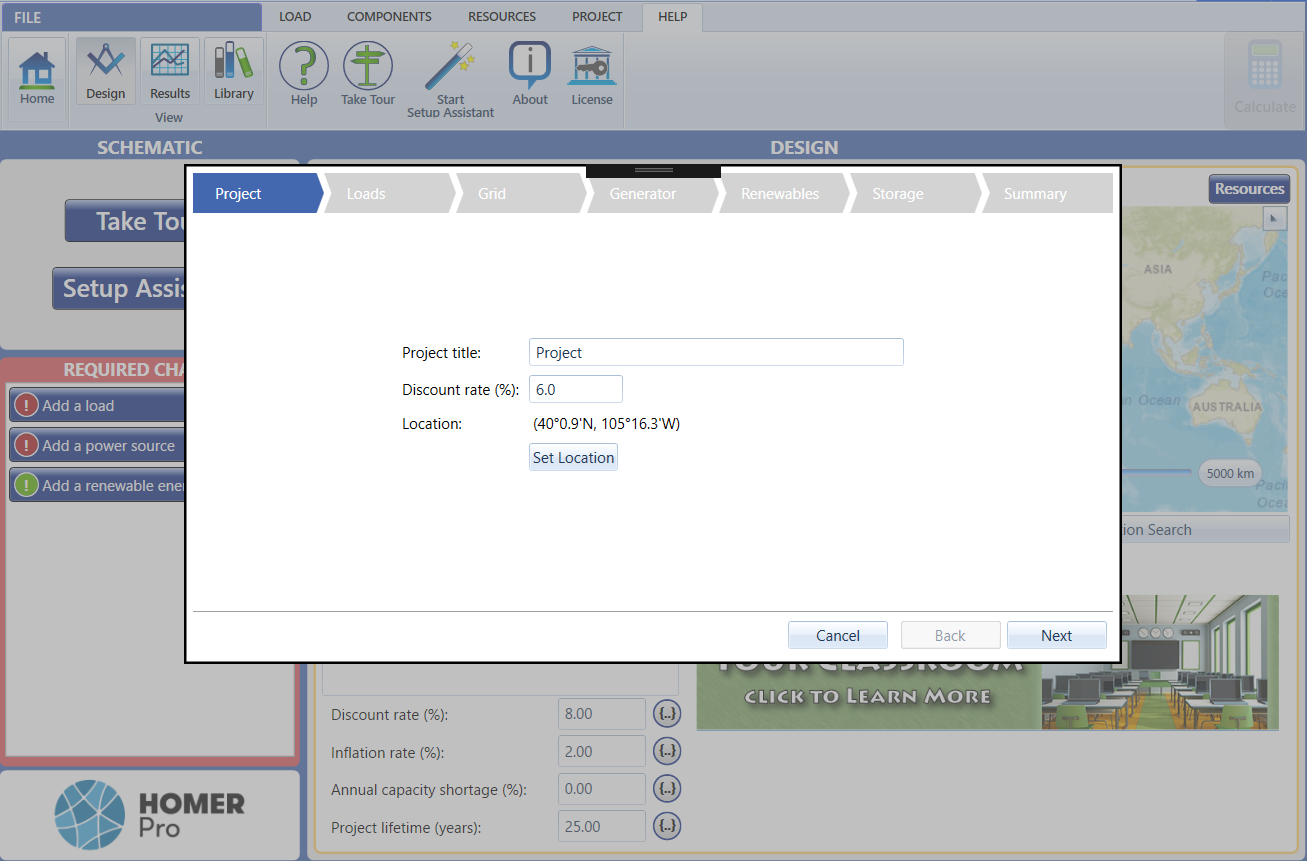The width and height of the screenshot is (1307, 861).
Task: Focus the Discount rate (%) field in dialog
Action: click(x=575, y=389)
